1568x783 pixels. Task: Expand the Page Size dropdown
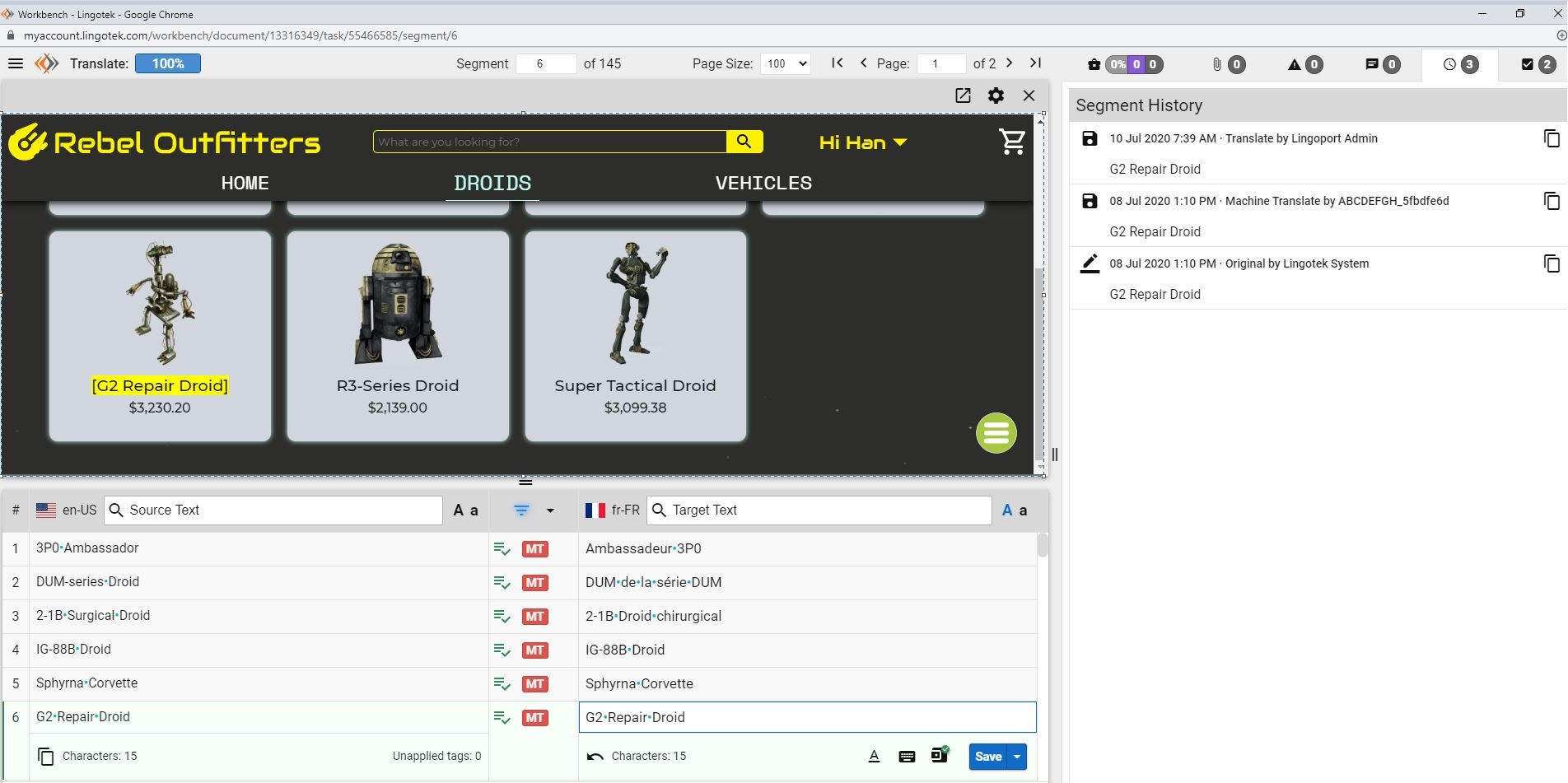785,63
